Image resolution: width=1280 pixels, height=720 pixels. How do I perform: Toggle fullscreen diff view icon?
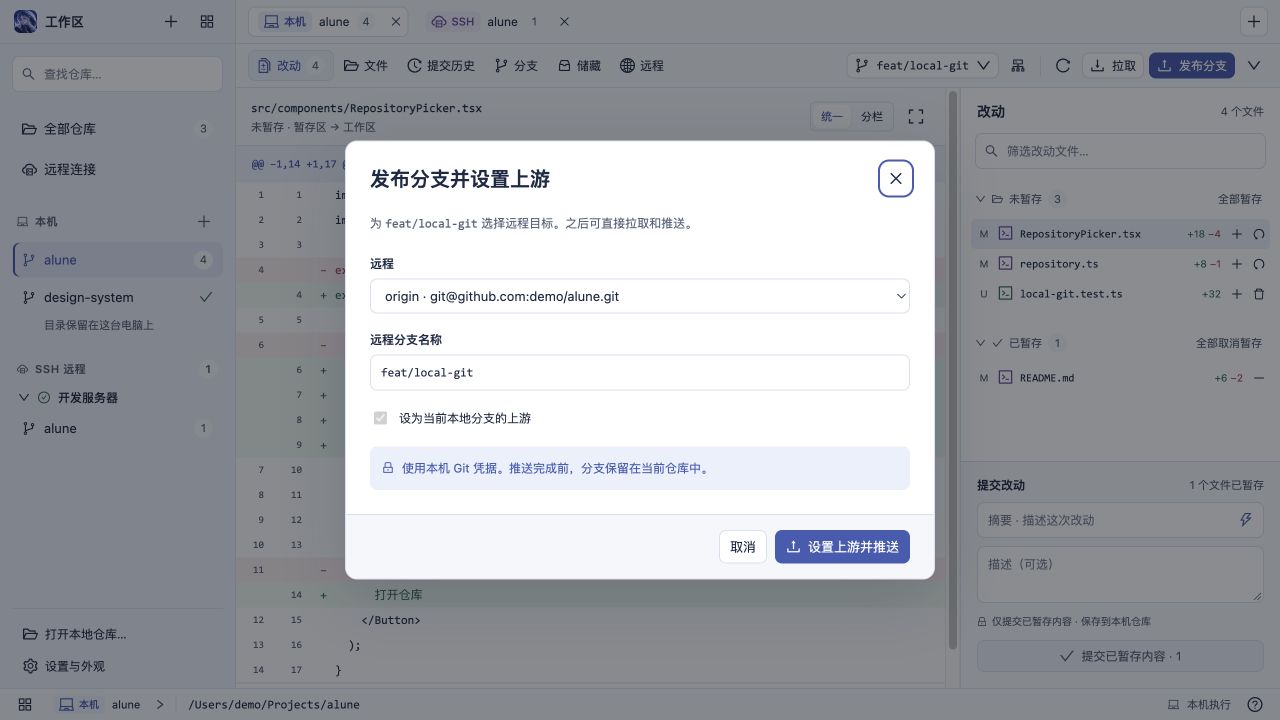[916, 117]
